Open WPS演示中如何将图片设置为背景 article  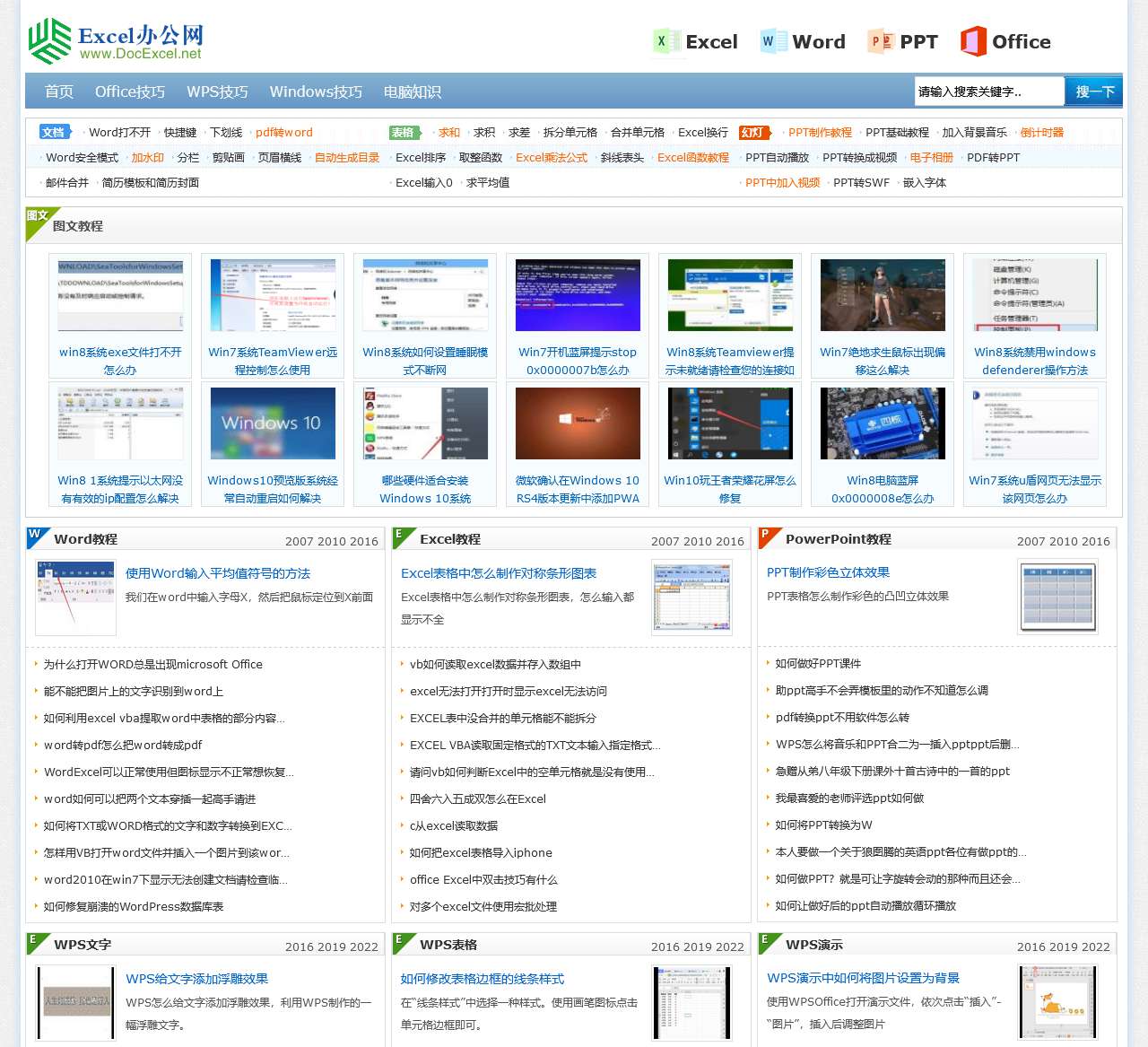click(864, 978)
